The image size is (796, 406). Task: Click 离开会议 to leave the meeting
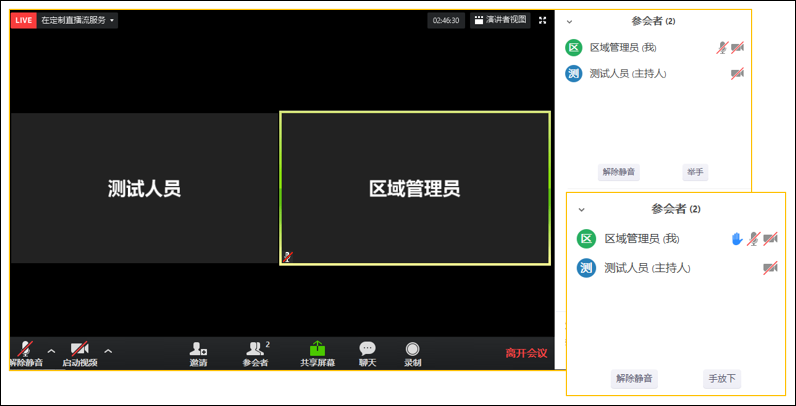[x=526, y=353]
